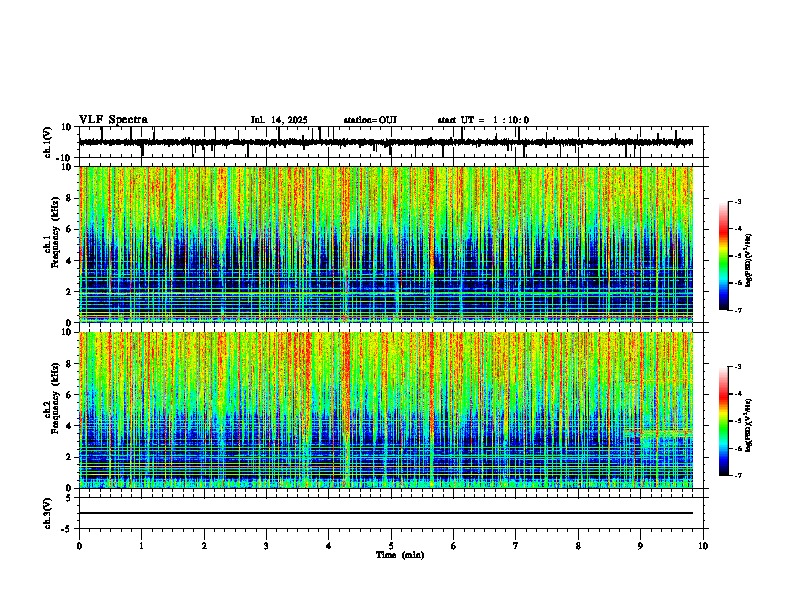
Task: Select the date text "Jul. 14, 2025"
Action: click(x=279, y=120)
